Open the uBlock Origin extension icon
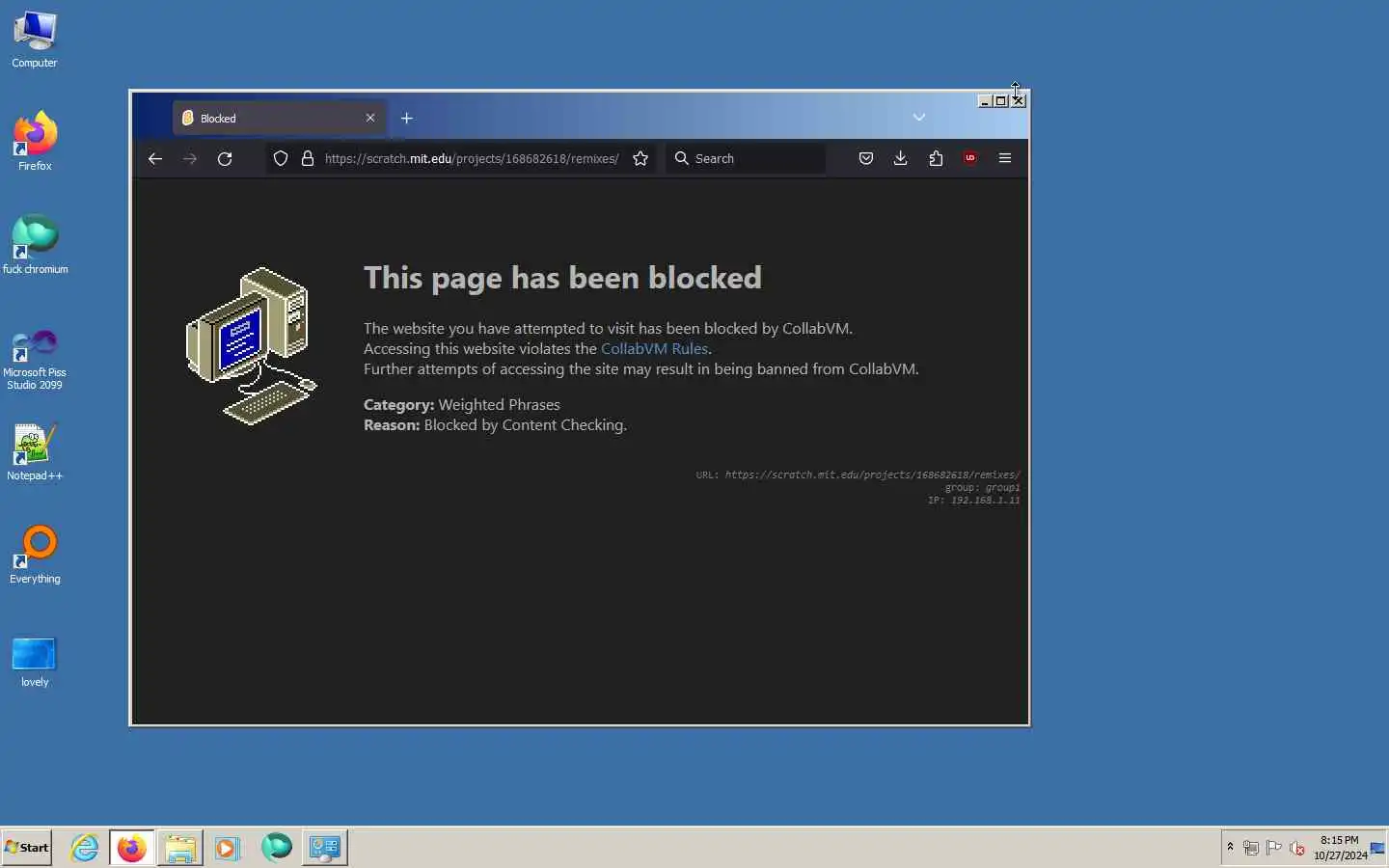 click(x=970, y=159)
